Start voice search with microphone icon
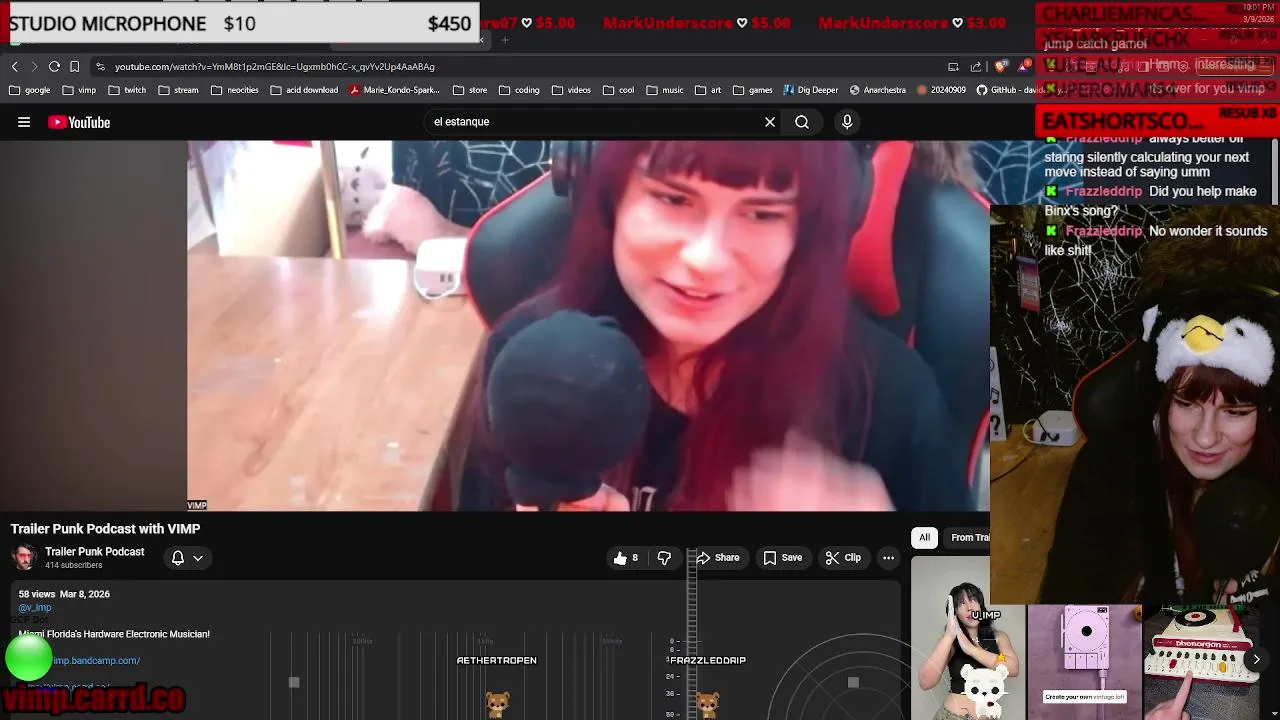The width and height of the screenshot is (1280, 720). click(847, 122)
